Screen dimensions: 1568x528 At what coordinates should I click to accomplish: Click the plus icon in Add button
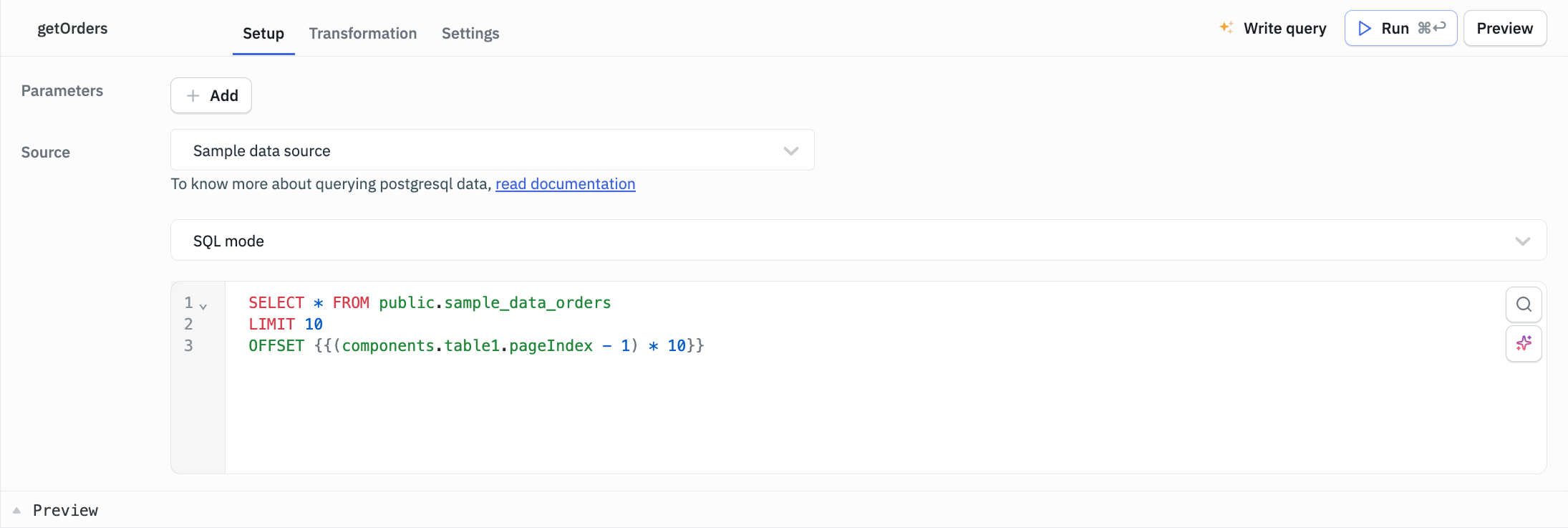193,95
